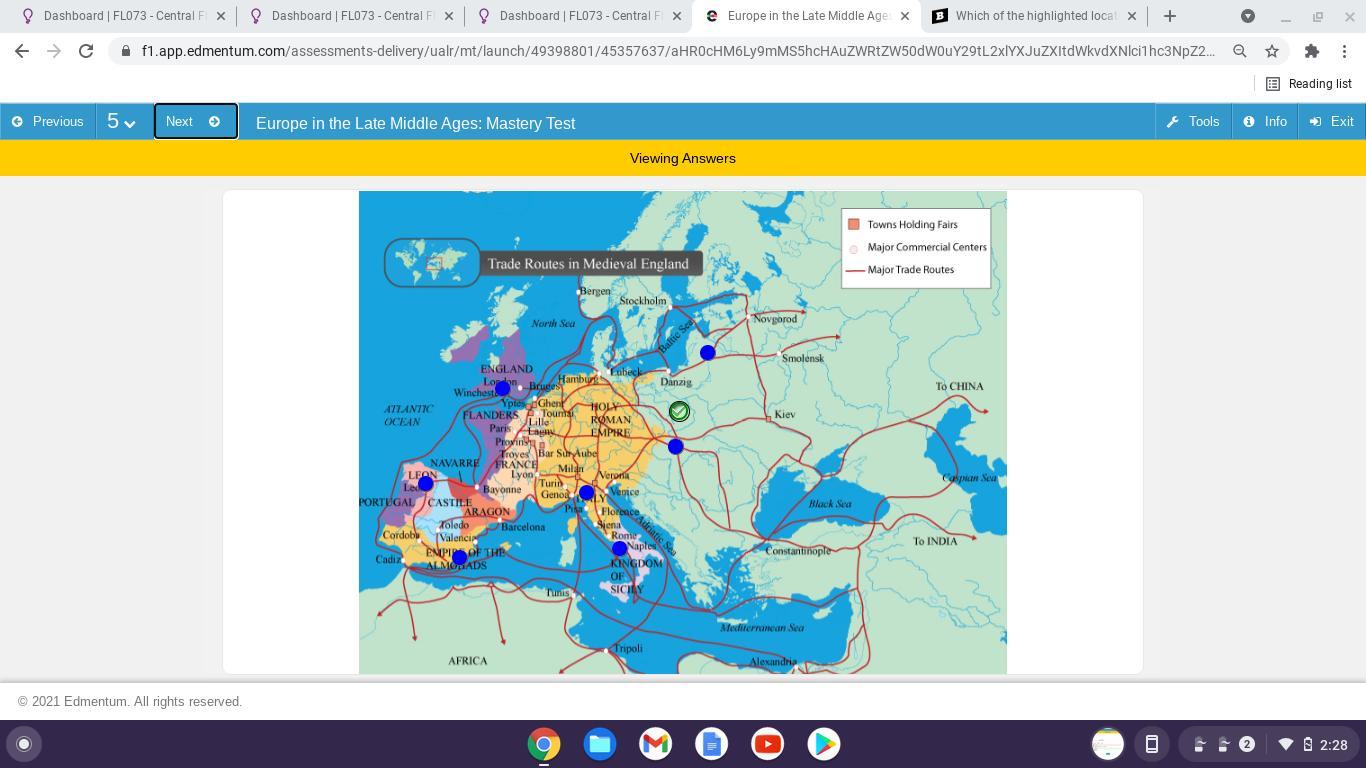The image size is (1366, 768).
Task: Click the 'Constantinople' label on the map
Action: [798, 551]
